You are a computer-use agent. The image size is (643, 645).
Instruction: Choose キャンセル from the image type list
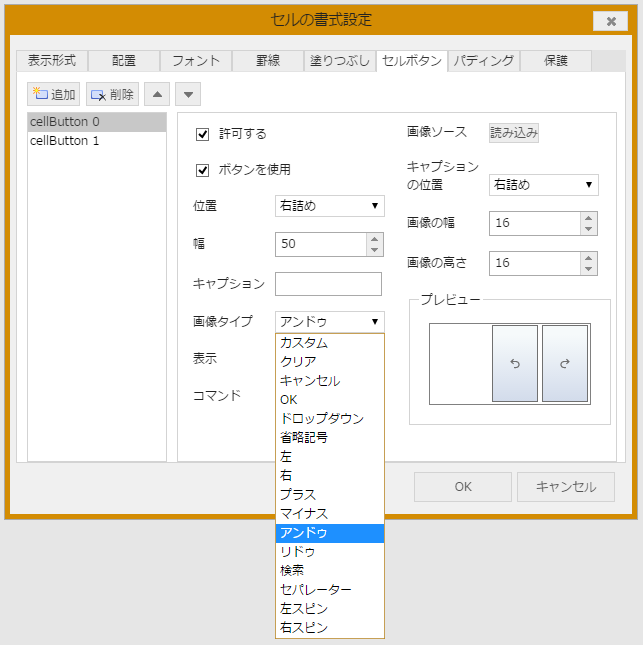330,381
